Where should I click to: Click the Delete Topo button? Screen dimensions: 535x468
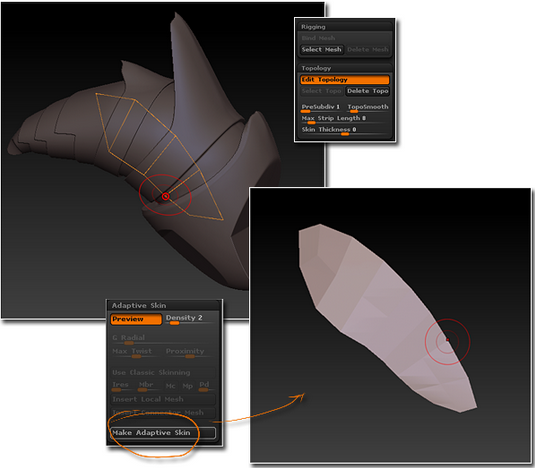point(367,91)
